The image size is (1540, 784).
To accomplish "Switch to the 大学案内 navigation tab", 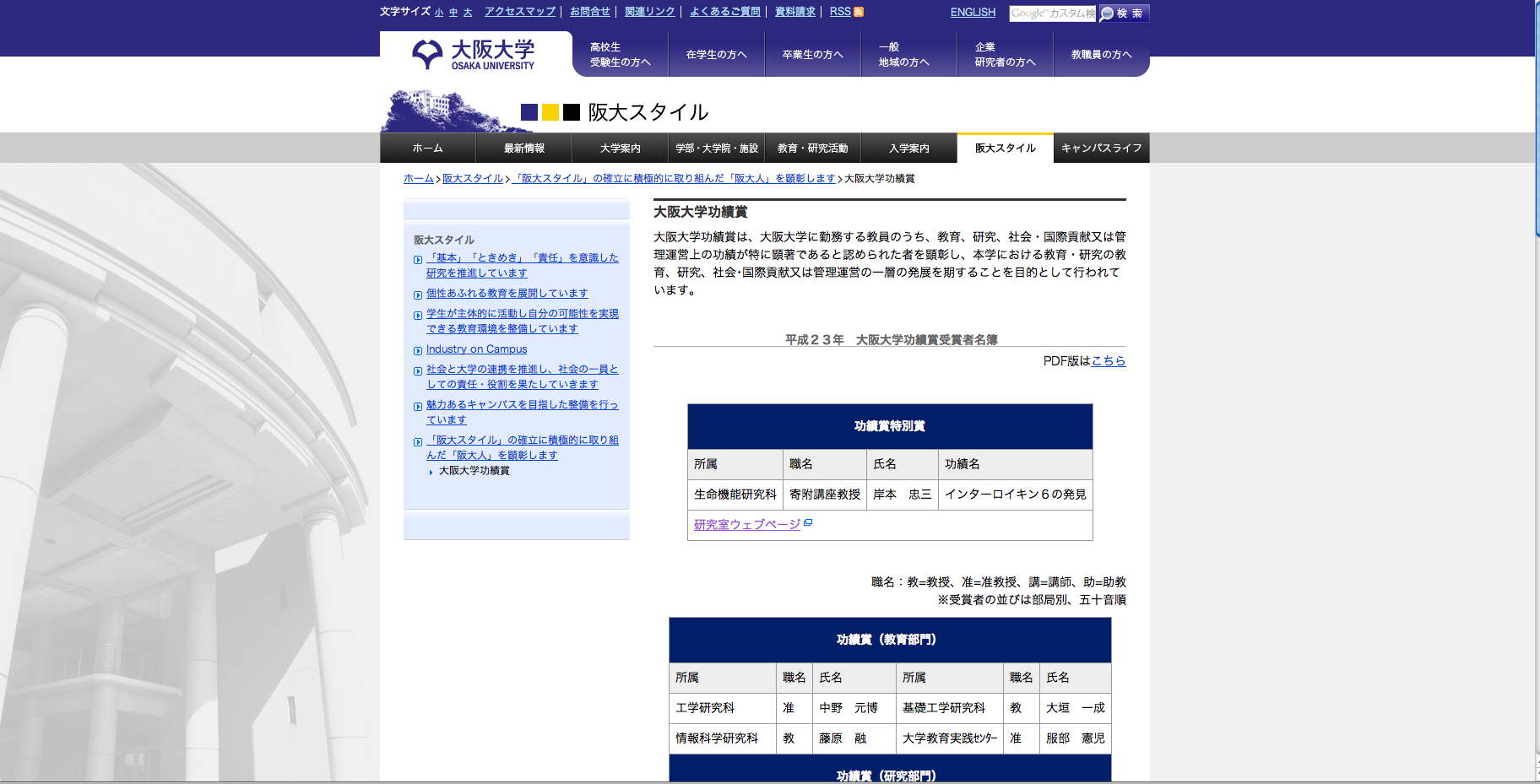I will click(620, 149).
